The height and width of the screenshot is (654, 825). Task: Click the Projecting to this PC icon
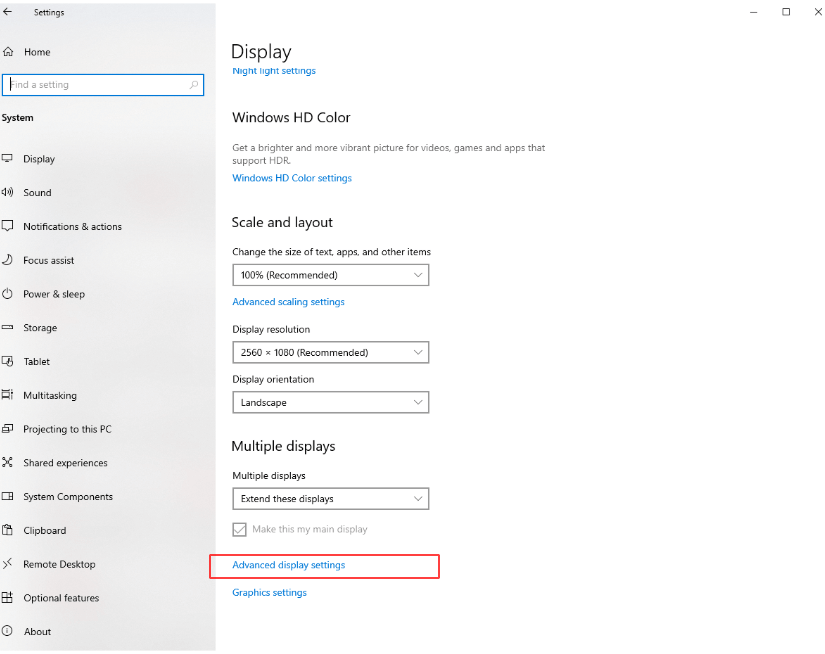click(x=7, y=429)
